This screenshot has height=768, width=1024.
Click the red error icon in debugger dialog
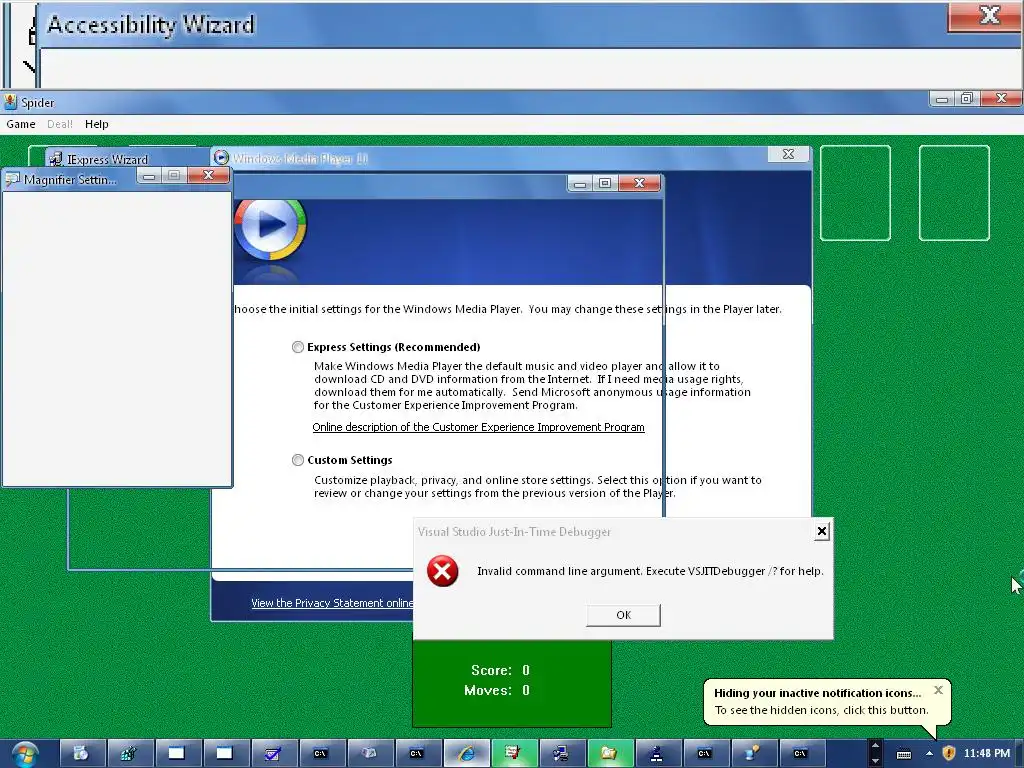tap(442, 571)
